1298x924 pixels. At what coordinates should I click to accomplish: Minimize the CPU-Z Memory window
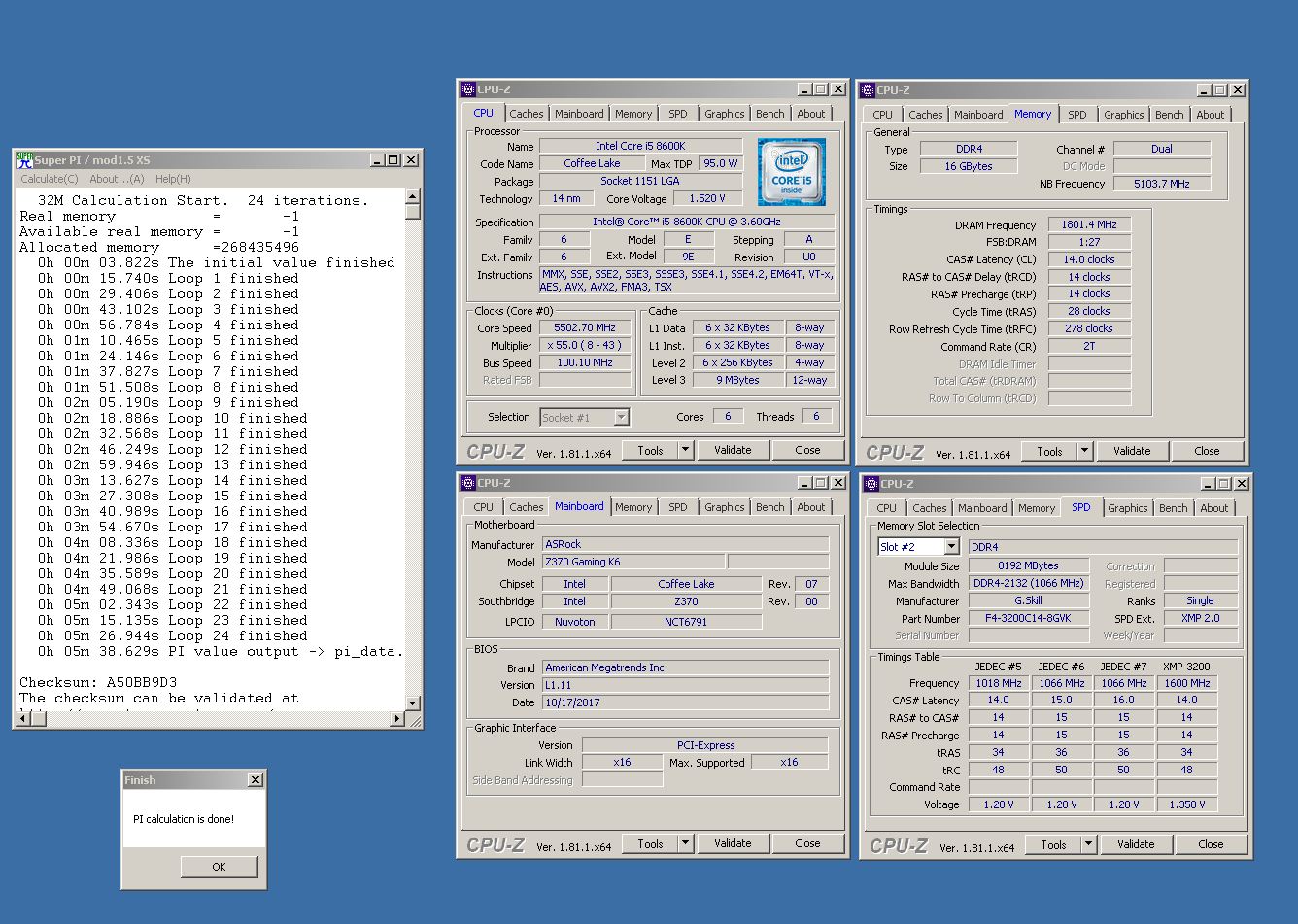click(x=1205, y=89)
